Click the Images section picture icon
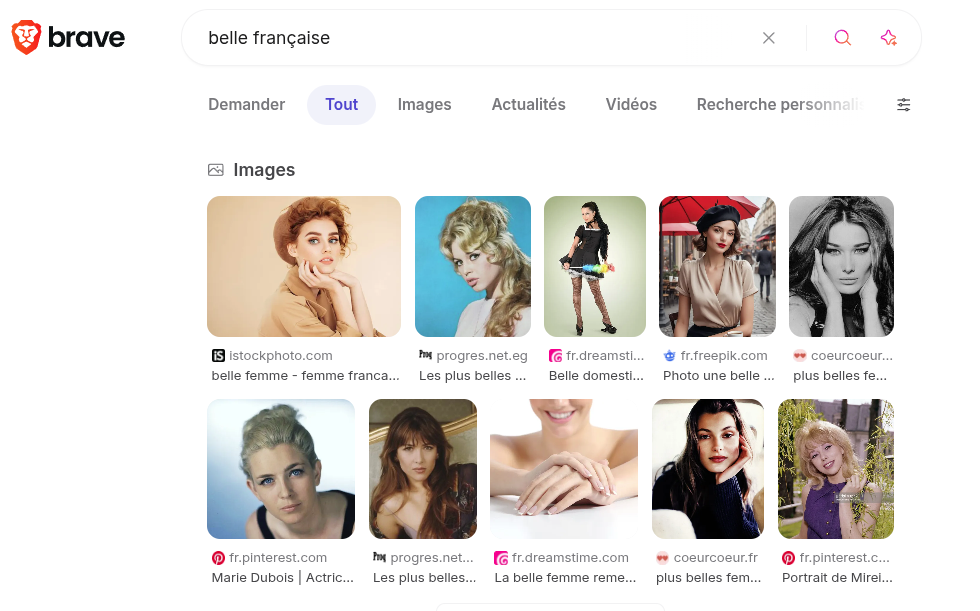This screenshot has width=980, height=611. coord(215,170)
